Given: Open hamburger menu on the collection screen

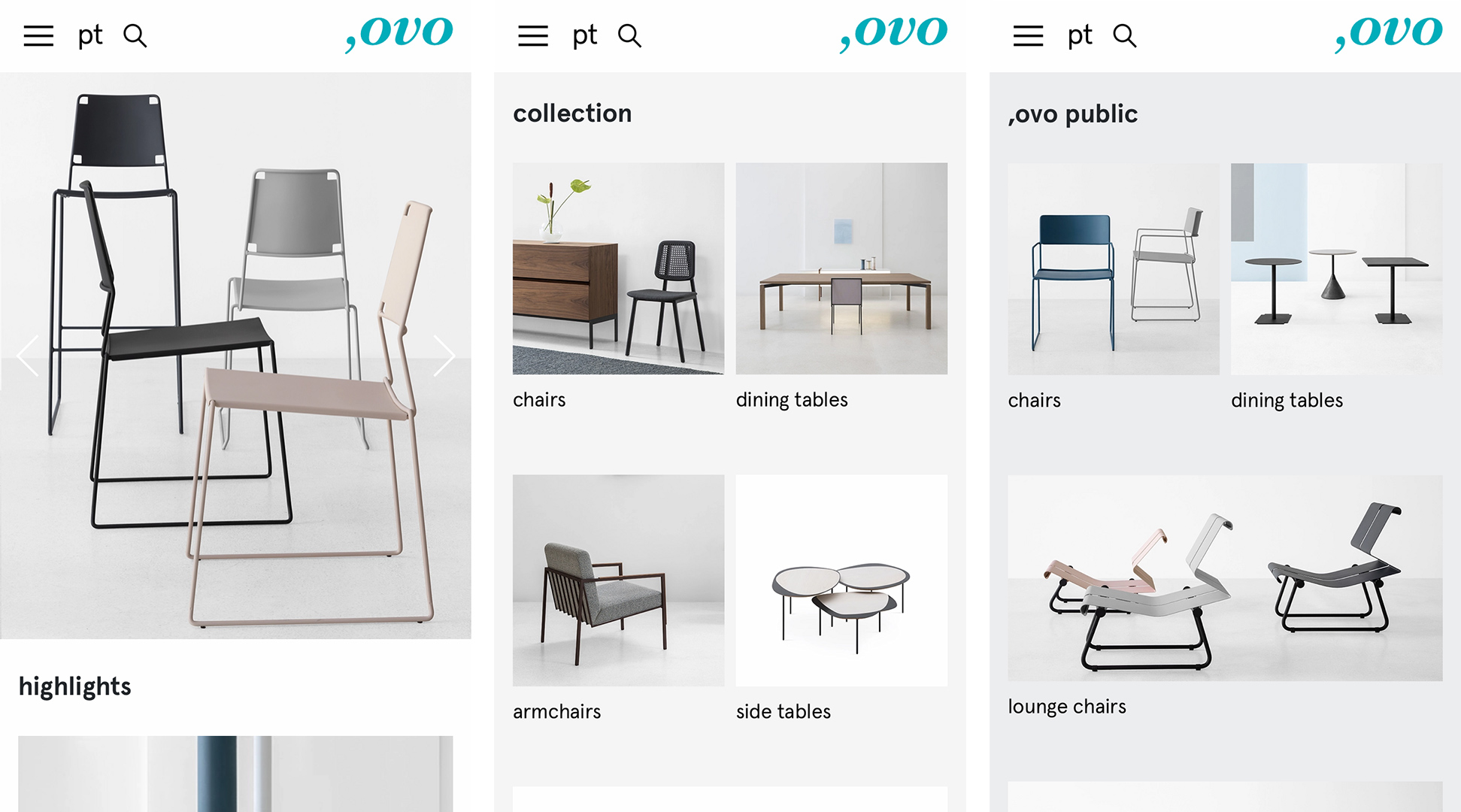Looking at the screenshot, I should (533, 35).
